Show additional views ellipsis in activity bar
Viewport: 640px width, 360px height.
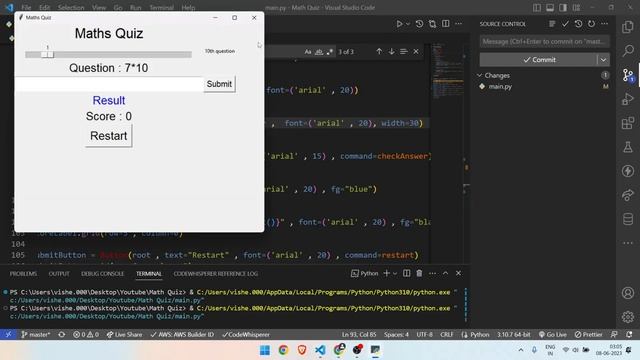coord(628,243)
